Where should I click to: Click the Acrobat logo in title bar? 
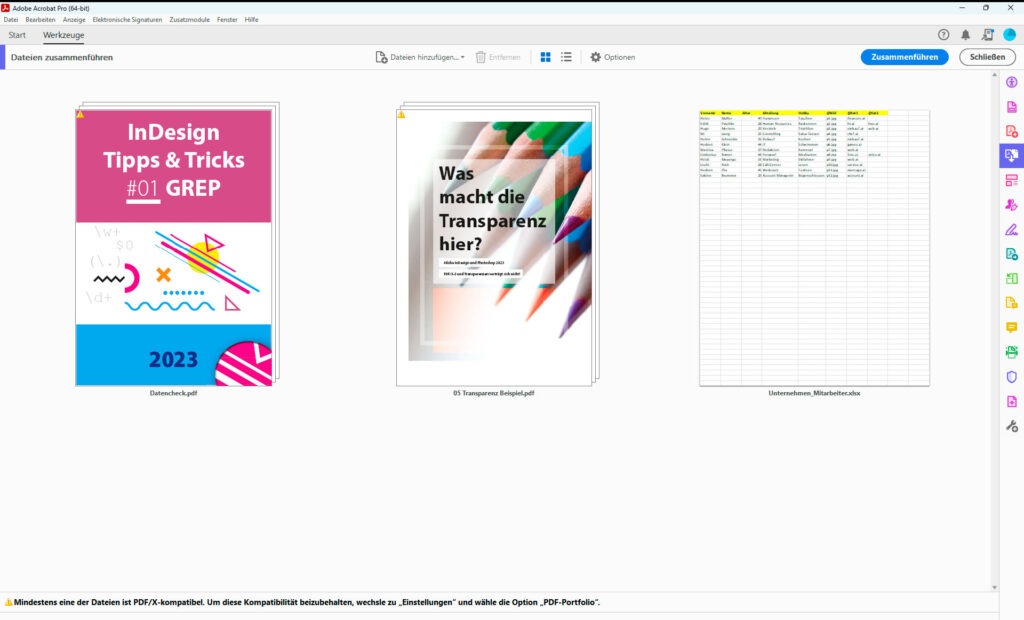(5, 8)
